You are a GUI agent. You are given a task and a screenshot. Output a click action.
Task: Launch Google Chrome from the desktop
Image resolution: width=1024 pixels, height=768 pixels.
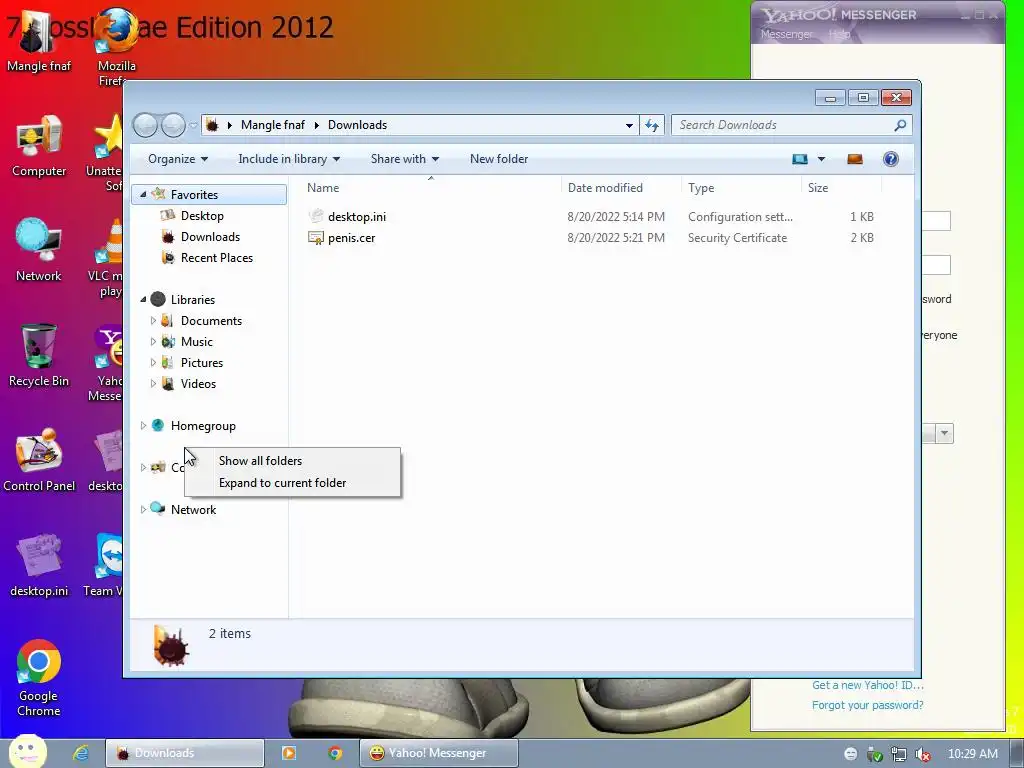coord(39,678)
